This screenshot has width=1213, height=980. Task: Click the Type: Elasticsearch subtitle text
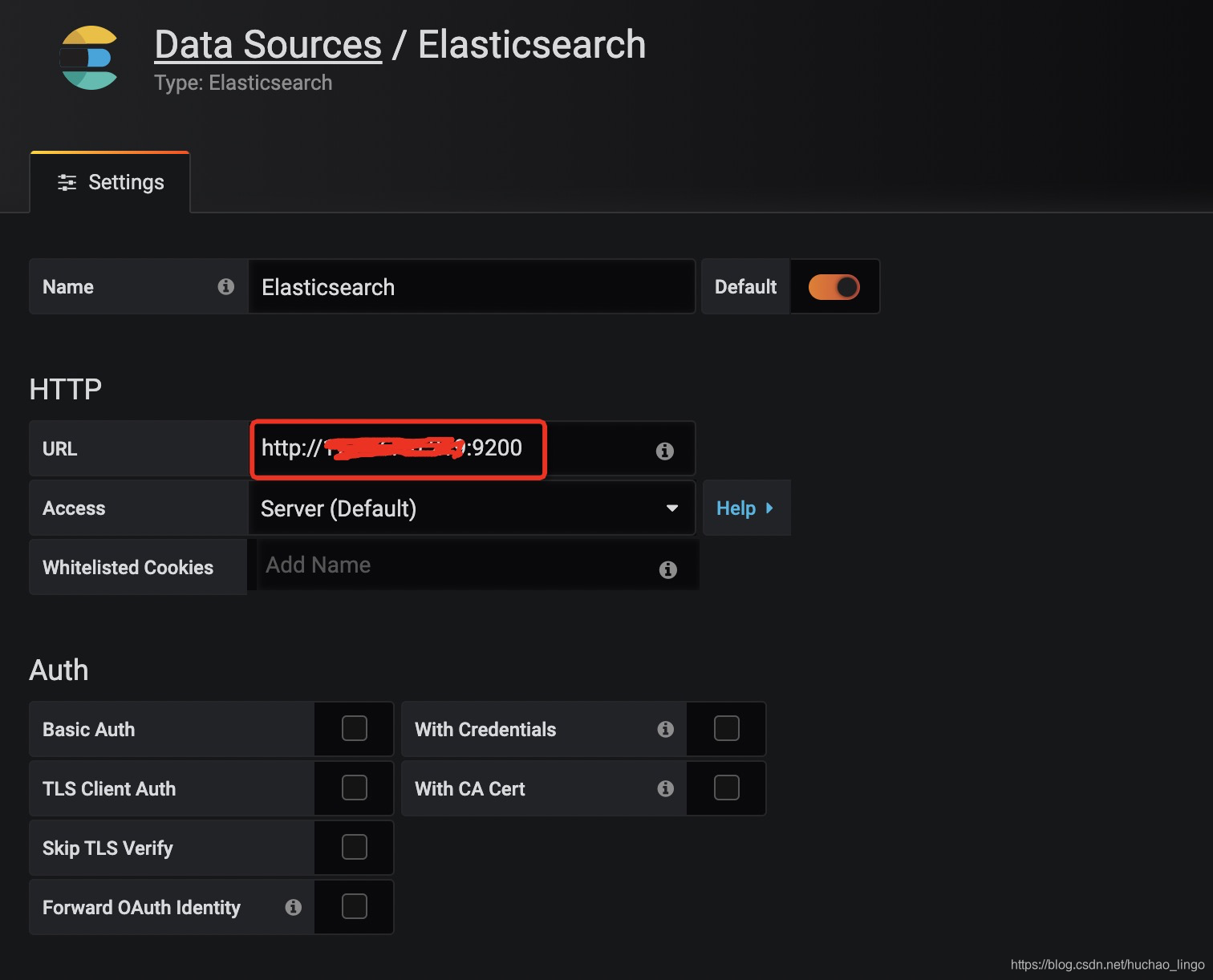click(x=243, y=83)
